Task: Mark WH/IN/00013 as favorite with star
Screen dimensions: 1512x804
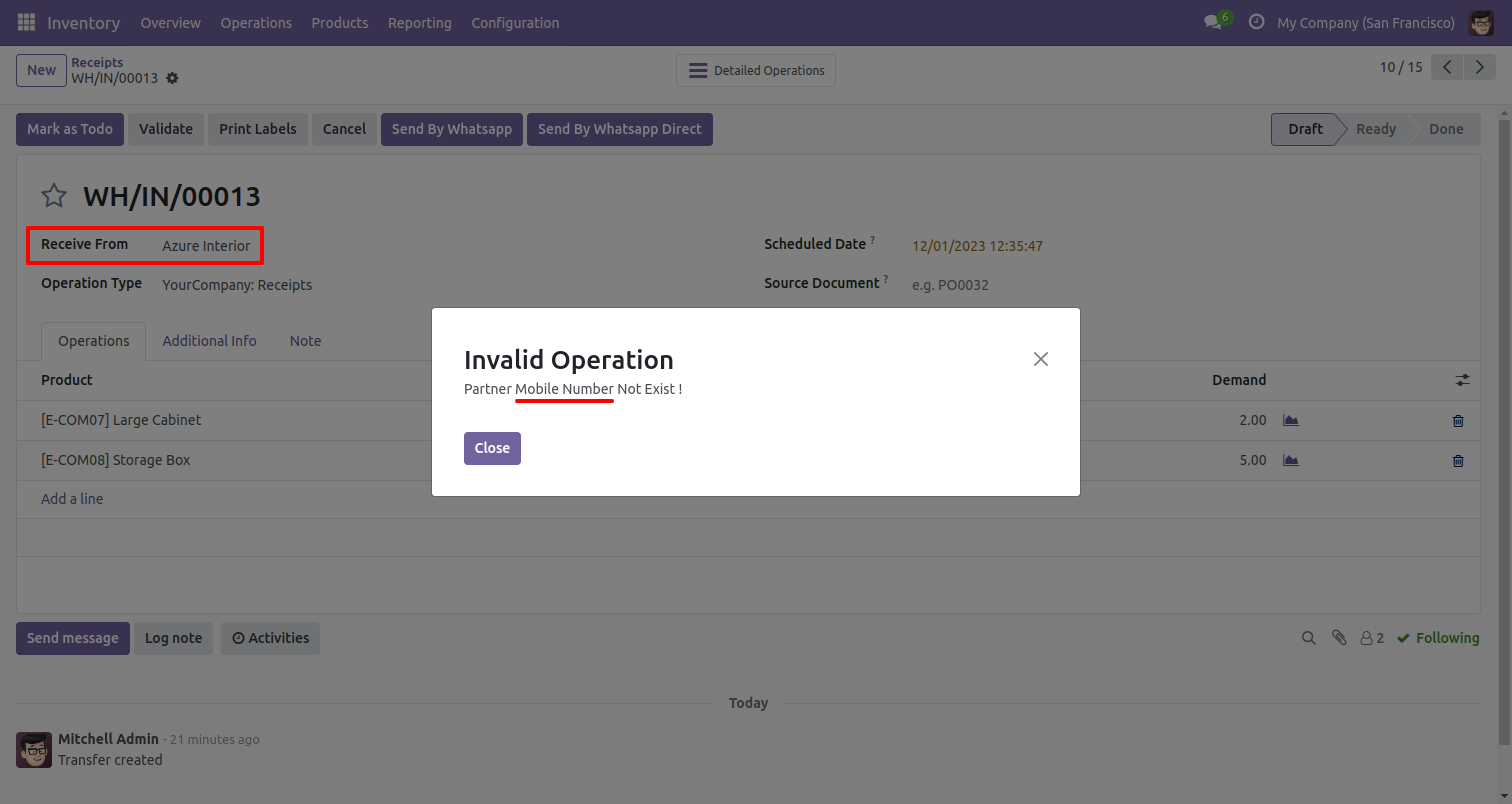Action: coord(54,196)
